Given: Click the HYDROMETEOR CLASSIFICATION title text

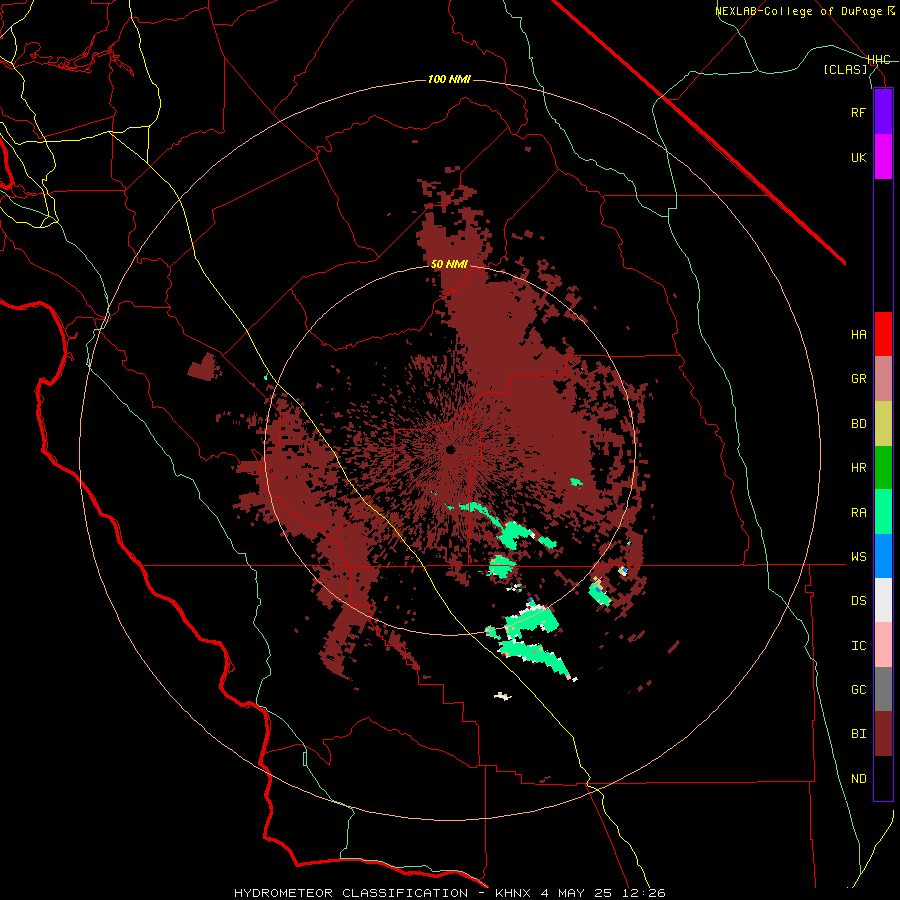Looking at the screenshot, I should coord(351,893).
